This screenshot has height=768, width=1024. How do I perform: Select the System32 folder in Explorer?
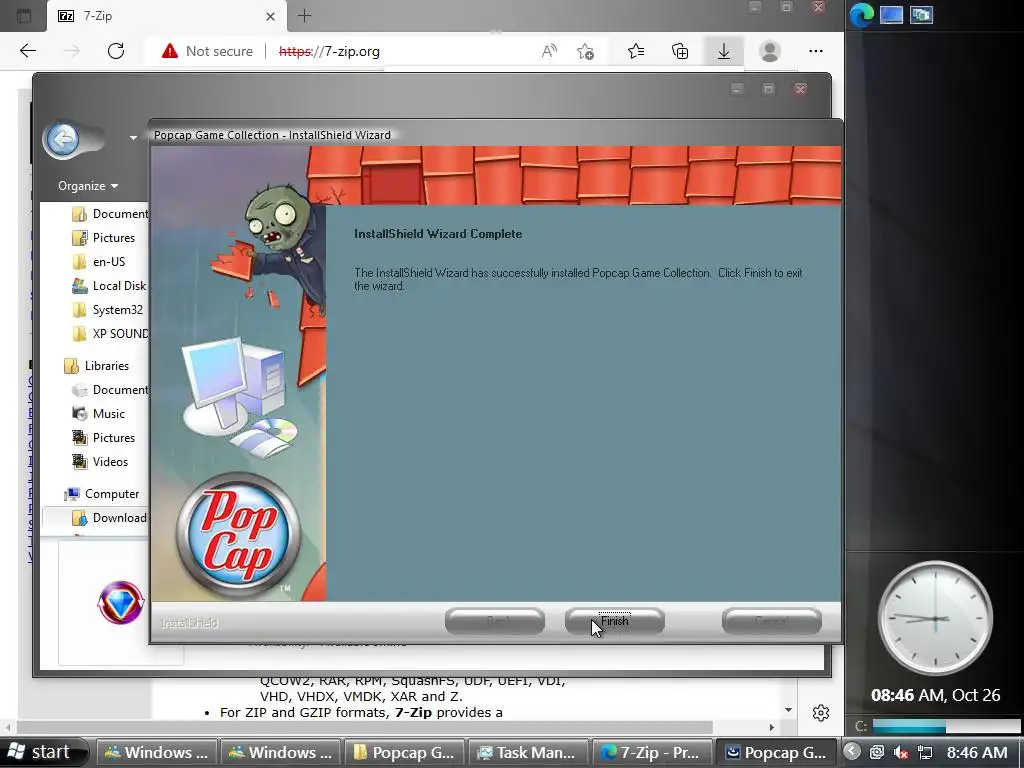pyautogui.click(x=108, y=310)
